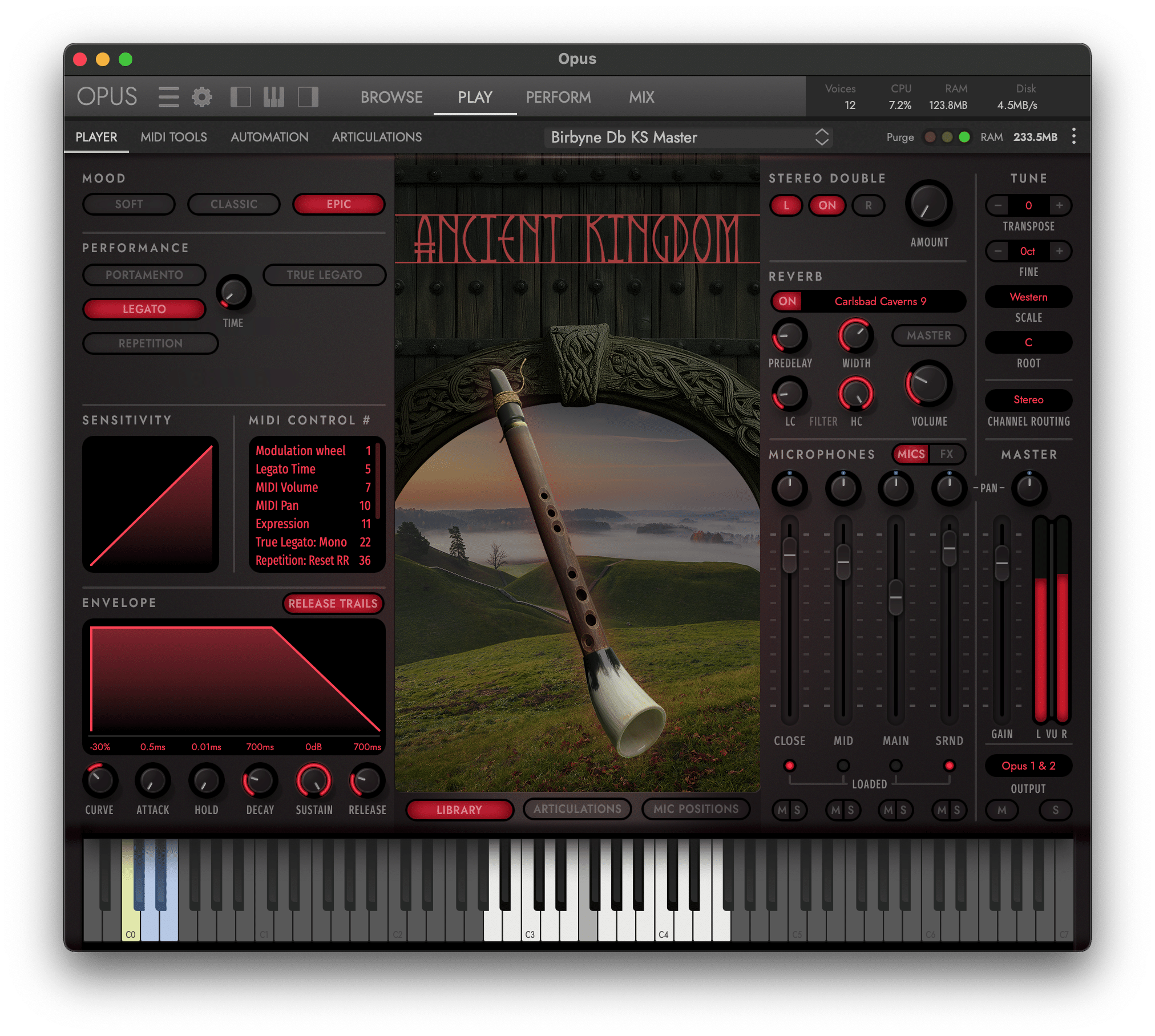Open the MIDI Tools tab
This screenshot has height=1036, width=1155.
173,137
